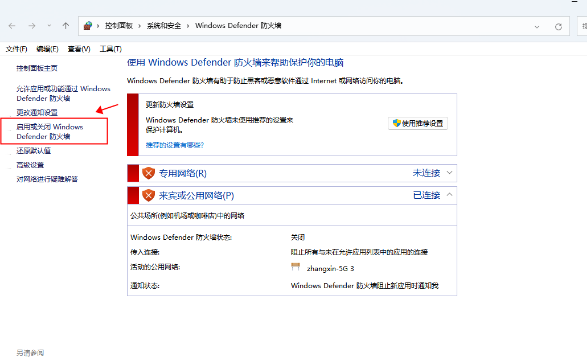
Task: Click the Control Panel address bar icon
Action: point(88,26)
